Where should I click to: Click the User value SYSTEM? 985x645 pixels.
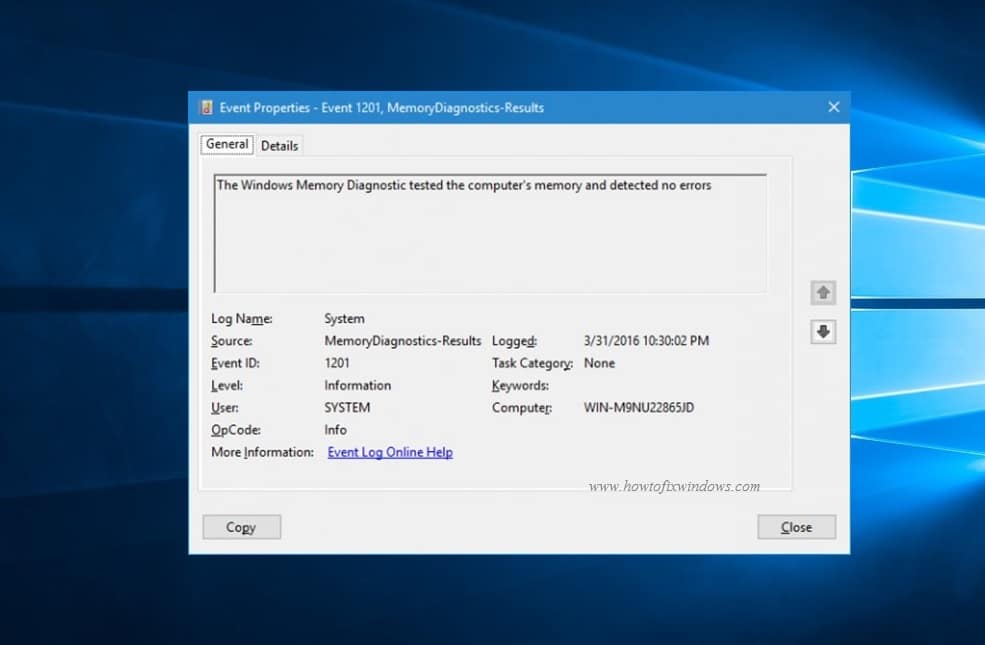pos(347,408)
